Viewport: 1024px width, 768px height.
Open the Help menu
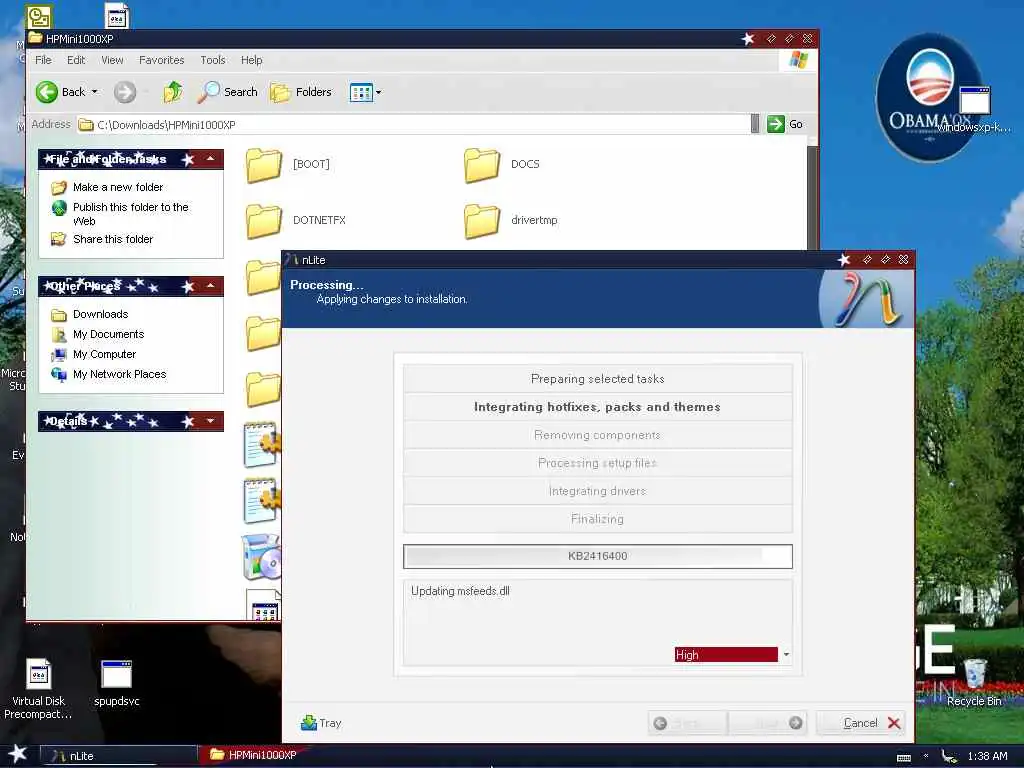pyautogui.click(x=251, y=60)
